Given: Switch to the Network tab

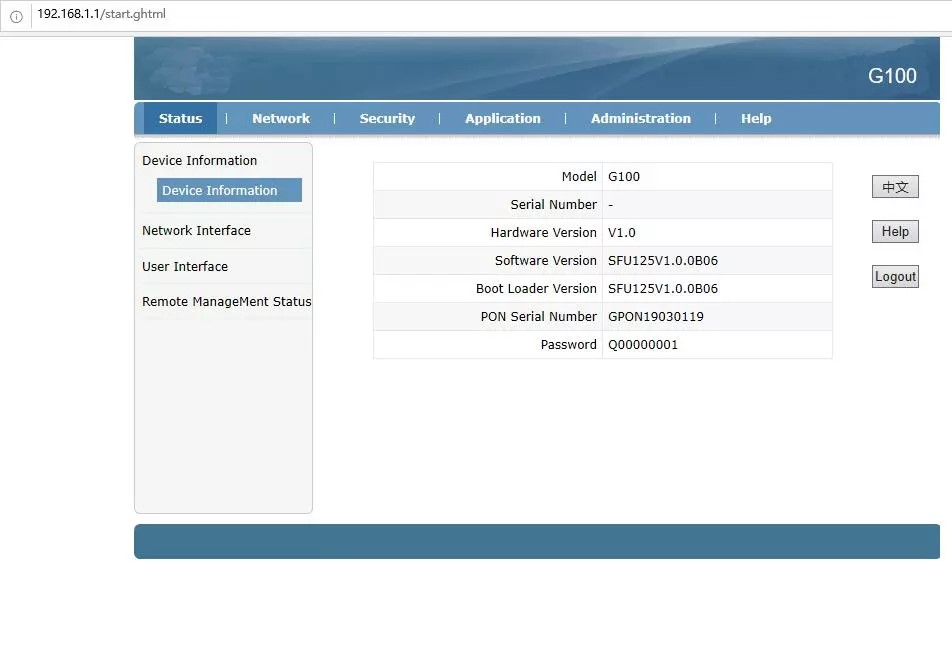Looking at the screenshot, I should pos(281,118).
